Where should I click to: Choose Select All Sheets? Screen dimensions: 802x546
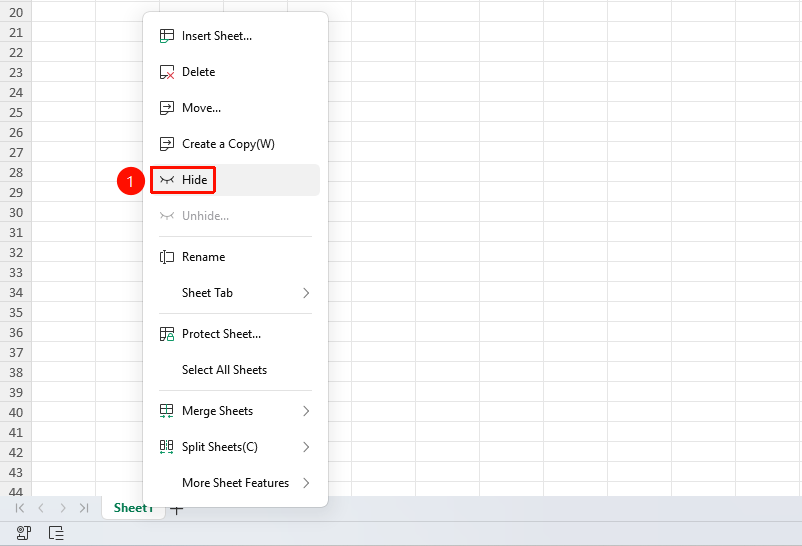point(235,369)
